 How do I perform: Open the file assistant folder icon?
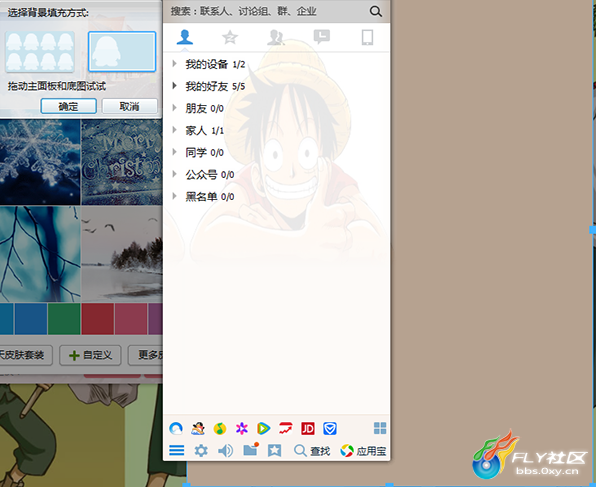pos(250,450)
